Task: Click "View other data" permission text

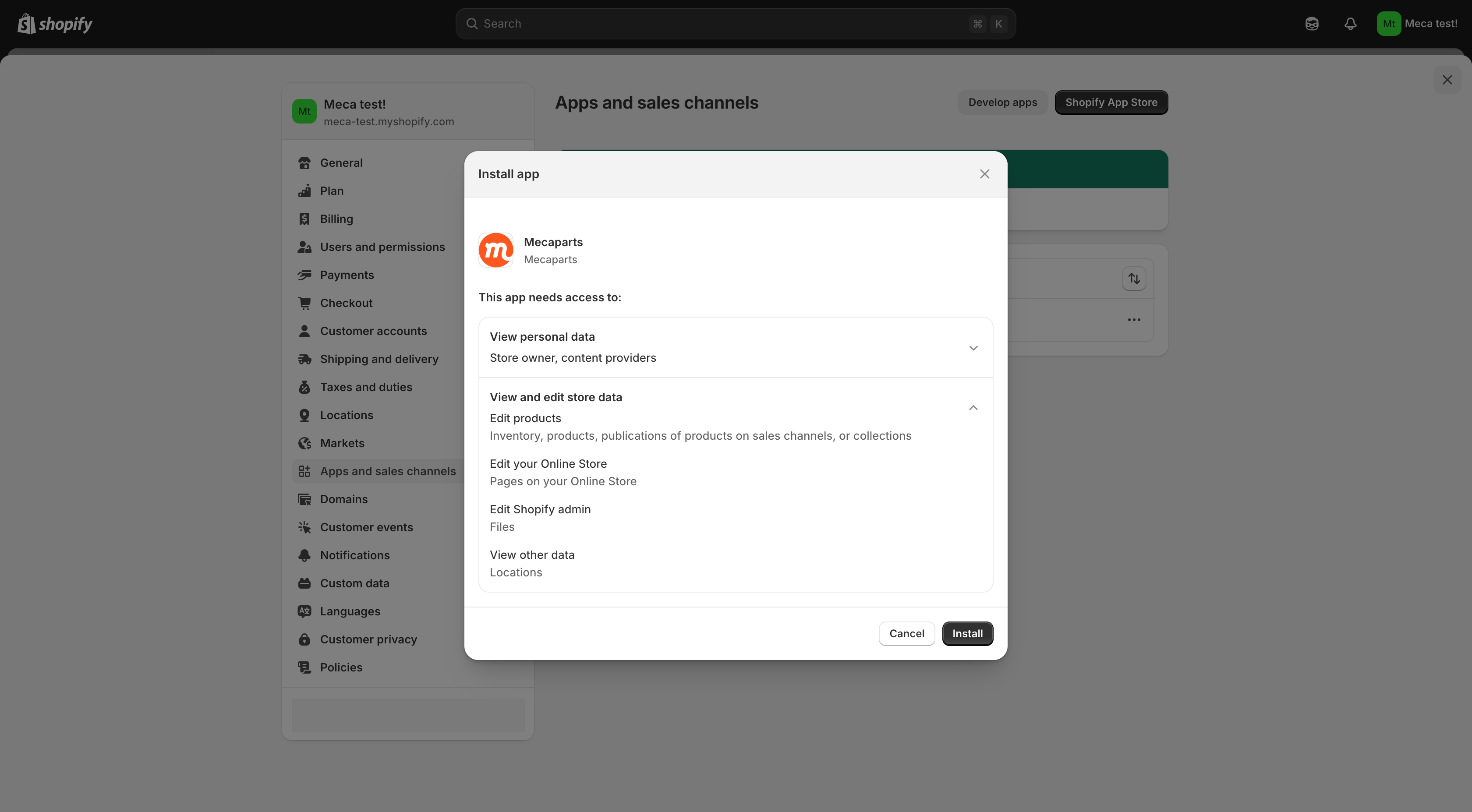Action: pyautogui.click(x=532, y=554)
